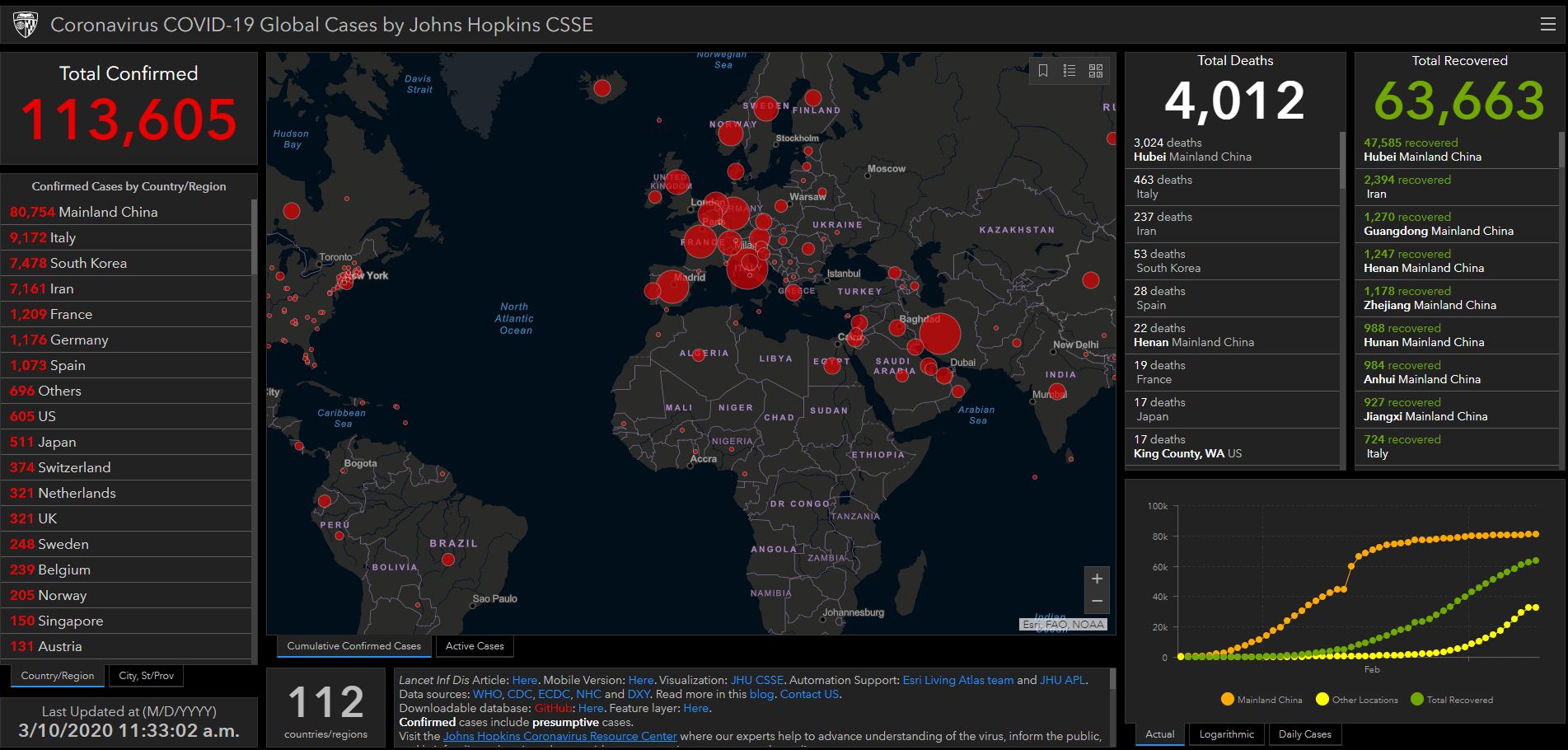Select Iran row with 7,161 confirmed cases

(x=126, y=288)
